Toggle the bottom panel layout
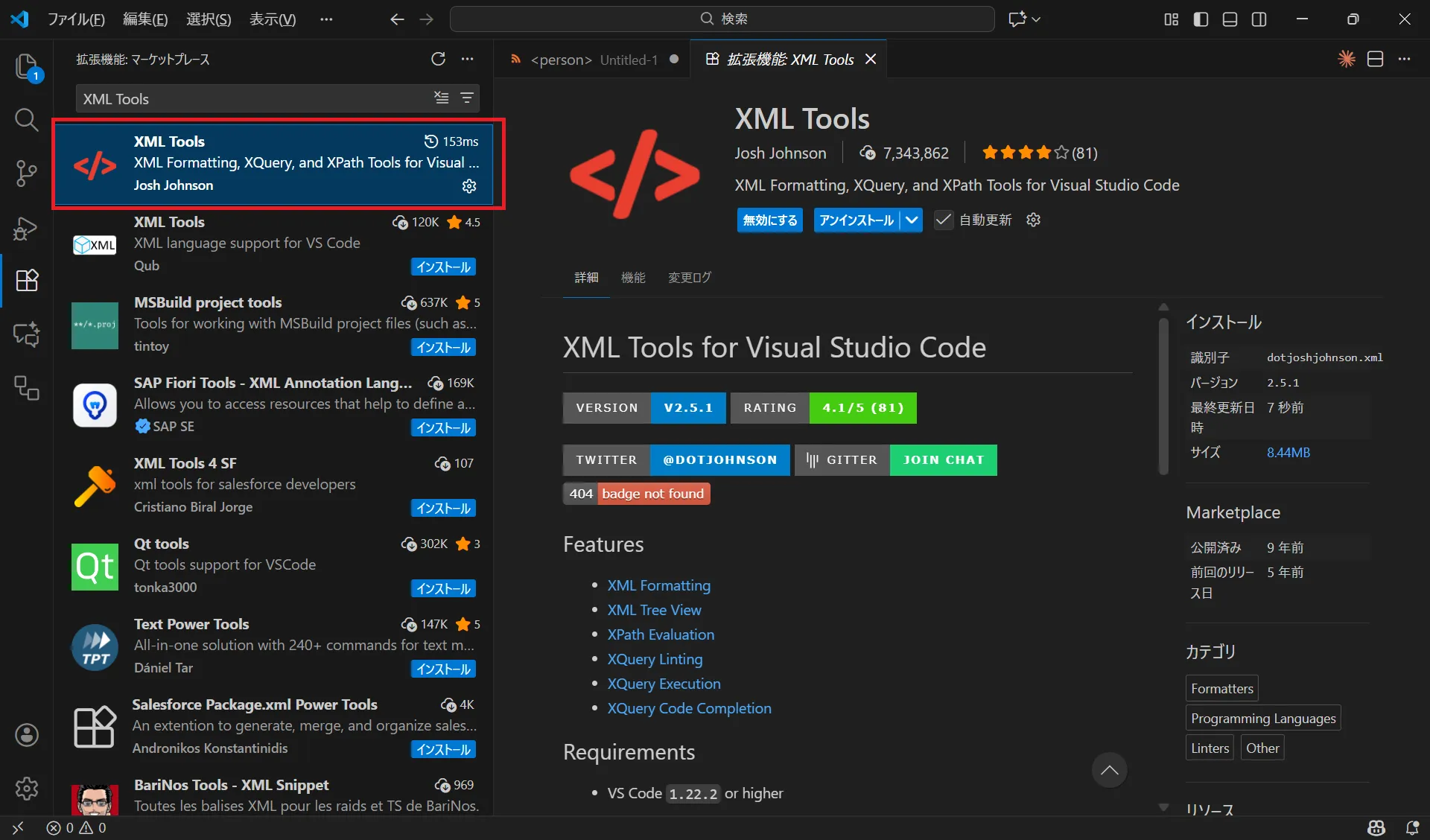 1230,19
